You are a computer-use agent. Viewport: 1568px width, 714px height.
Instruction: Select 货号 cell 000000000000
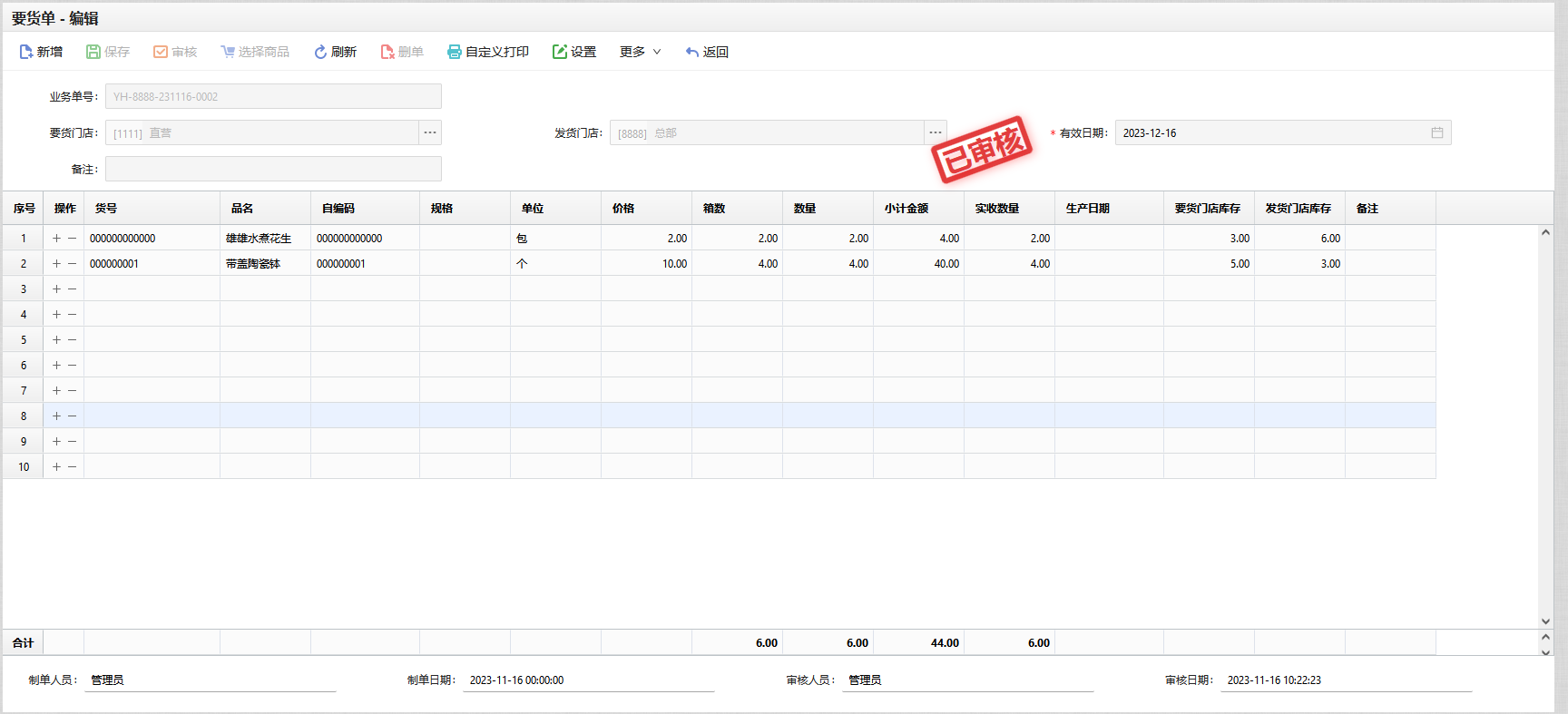pos(152,238)
